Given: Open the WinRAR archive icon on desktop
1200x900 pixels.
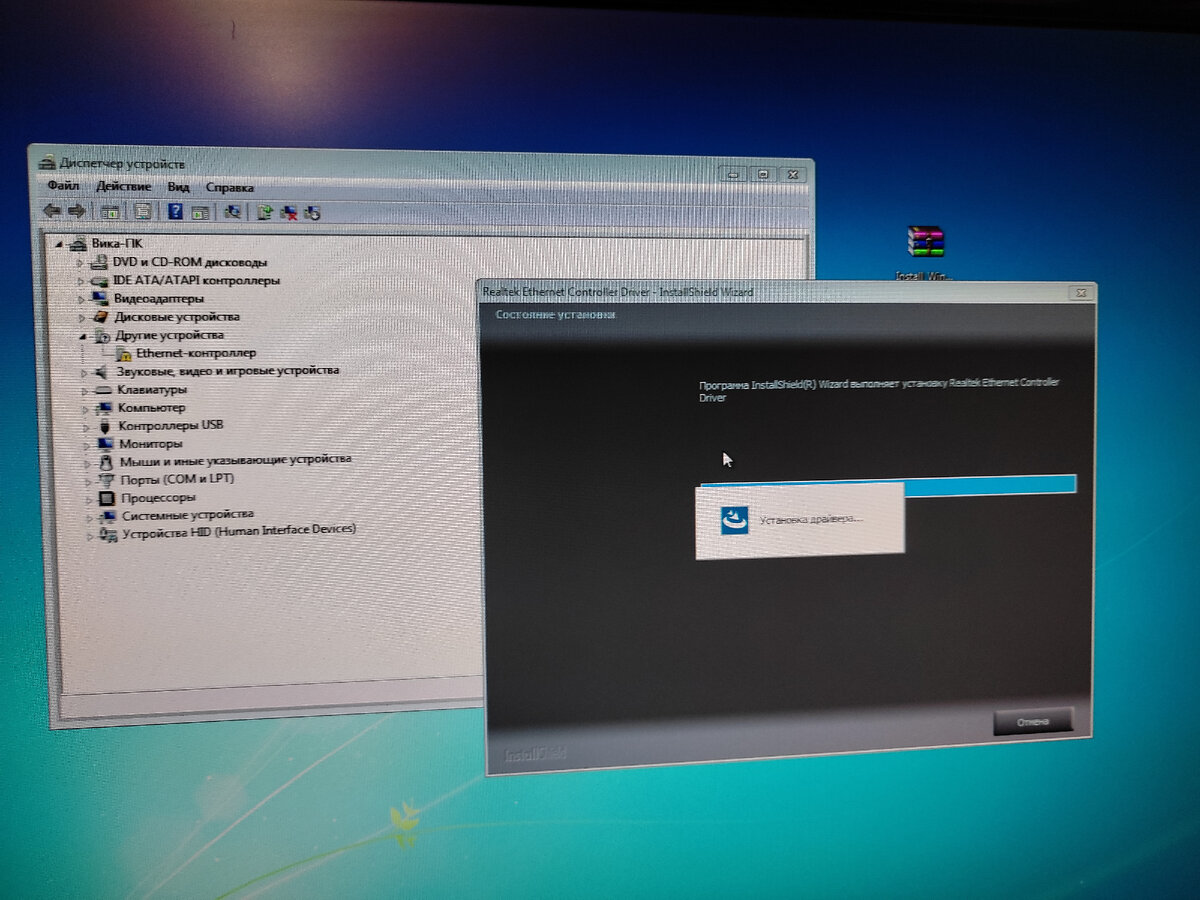Looking at the screenshot, I should (x=925, y=242).
